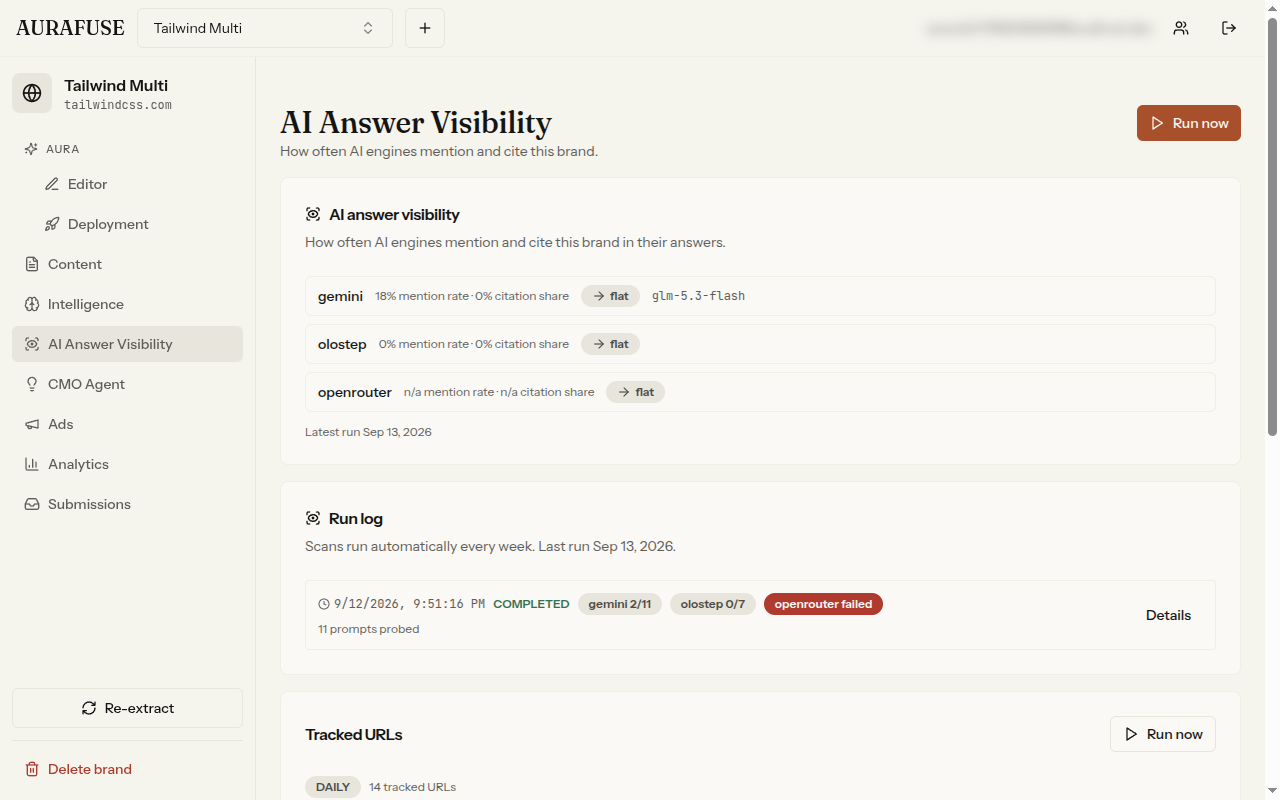Click the Intelligence sidebar icon
Screen dimensions: 1280x800
click(x=32, y=304)
